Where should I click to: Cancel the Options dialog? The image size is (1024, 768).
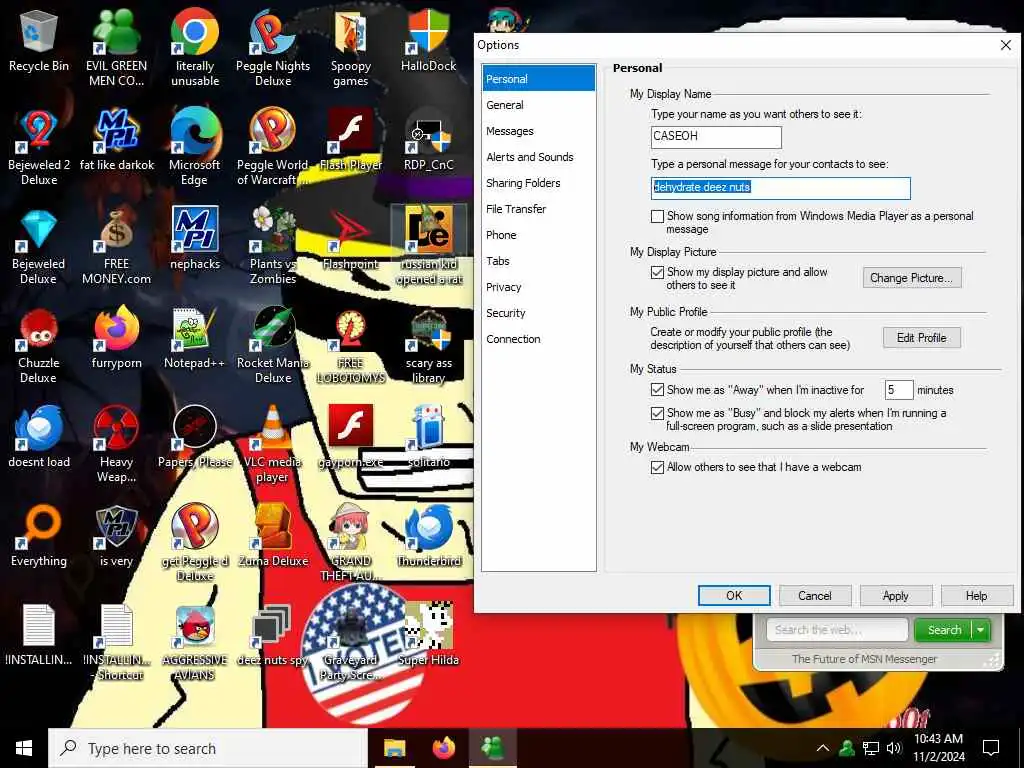pyautogui.click(x=814, y=596)
